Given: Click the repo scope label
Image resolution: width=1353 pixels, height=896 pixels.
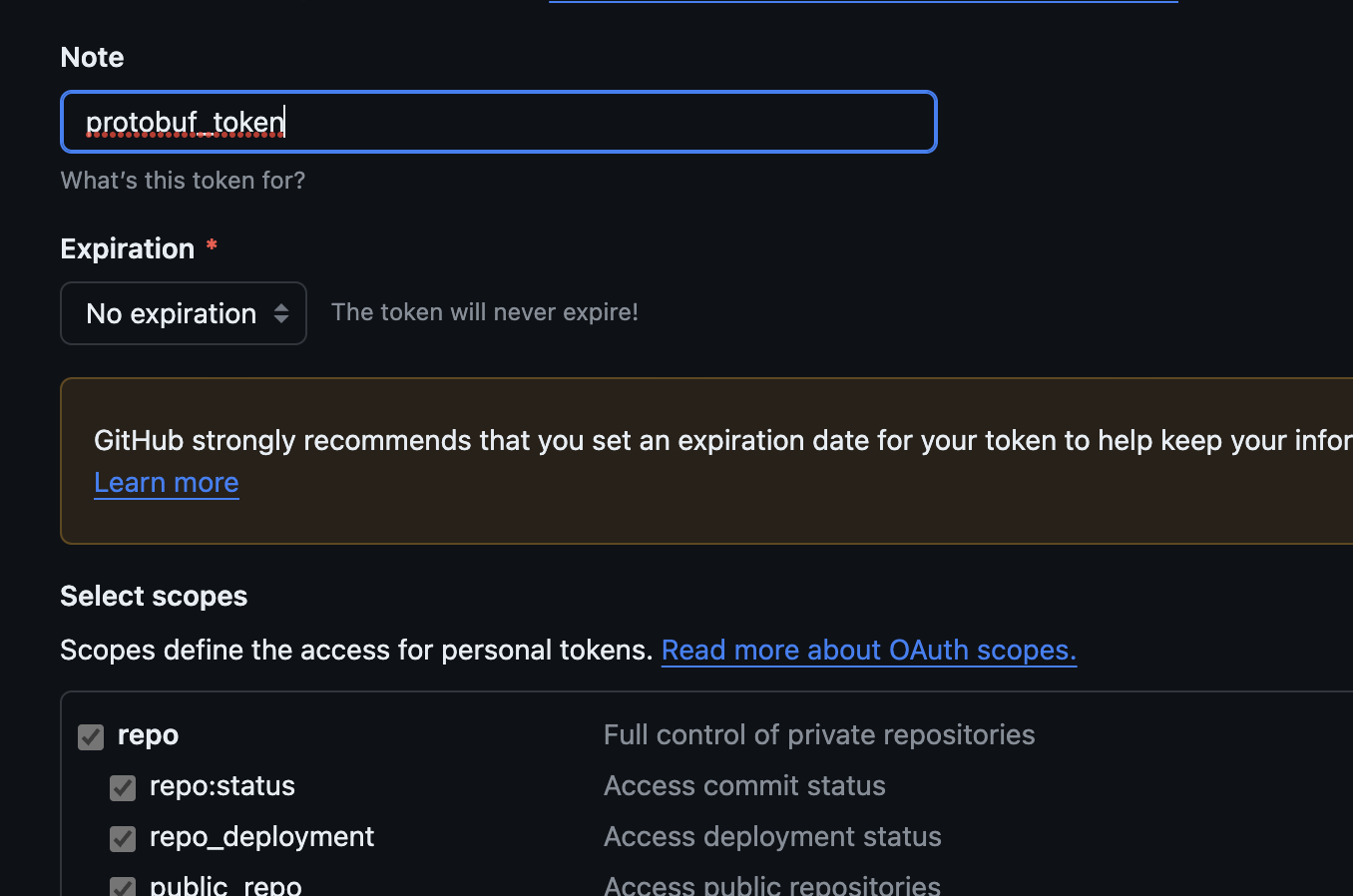Looking at the screenshot, I should (x=148, y=735).
